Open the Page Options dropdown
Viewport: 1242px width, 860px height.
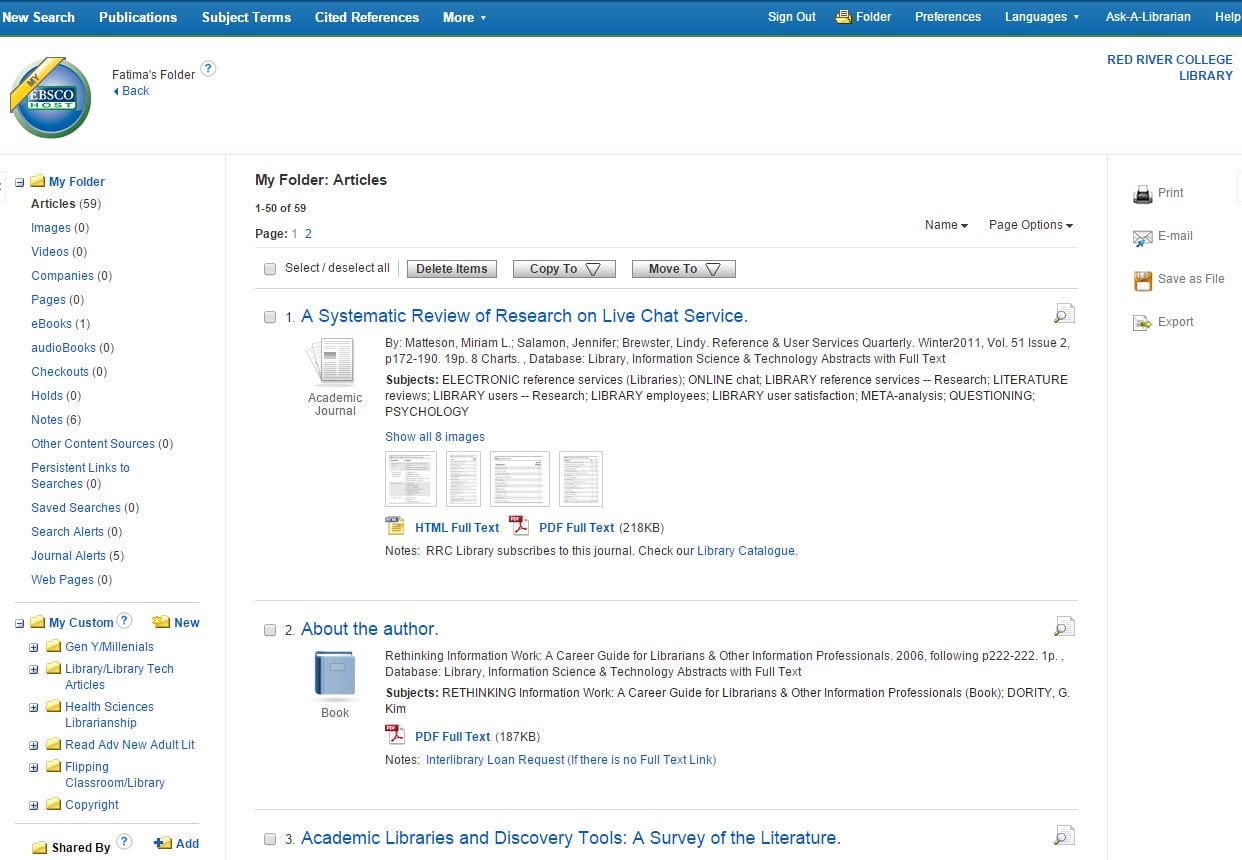click(x=1029, y=225)
